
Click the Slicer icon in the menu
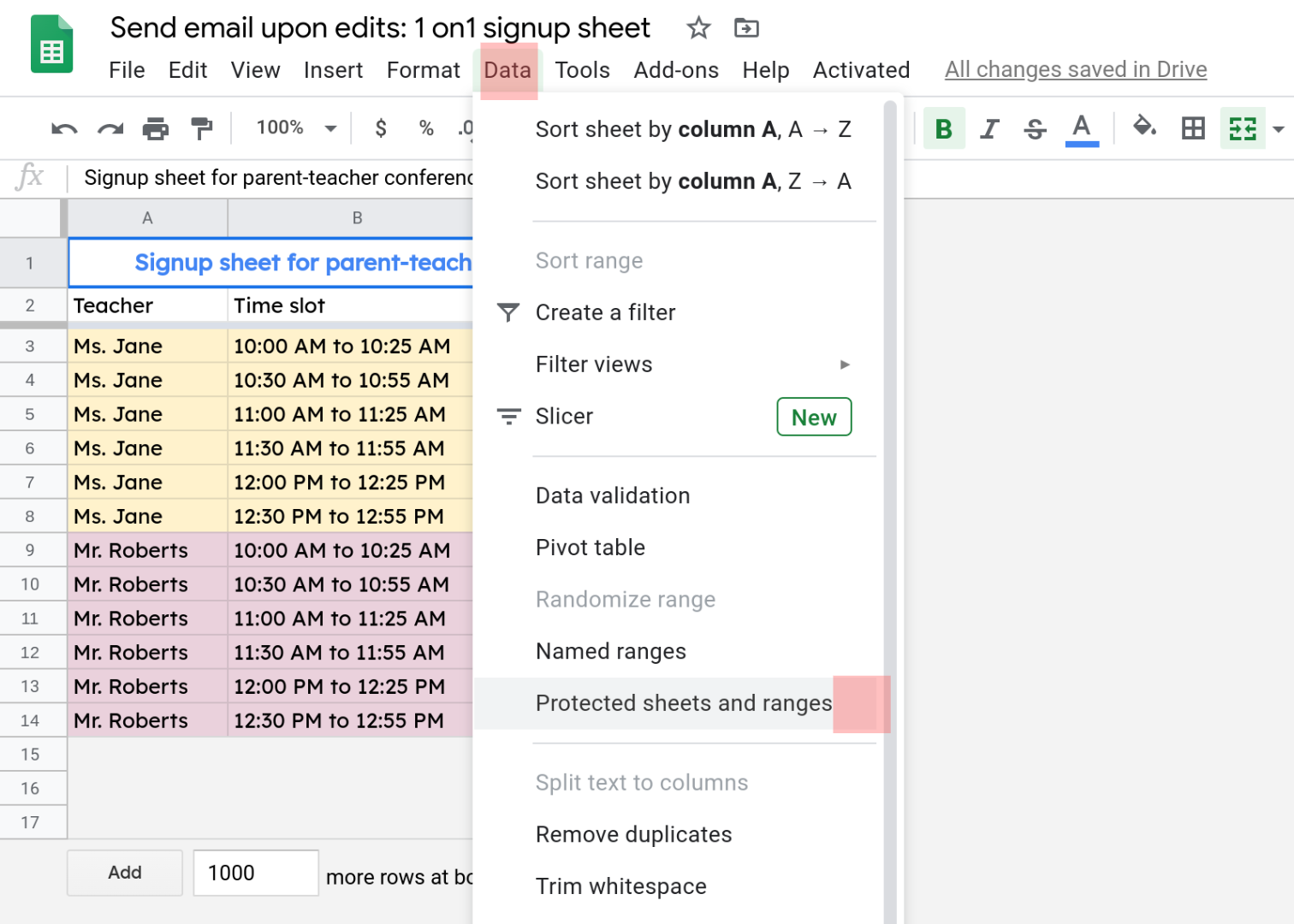[508, 417]
